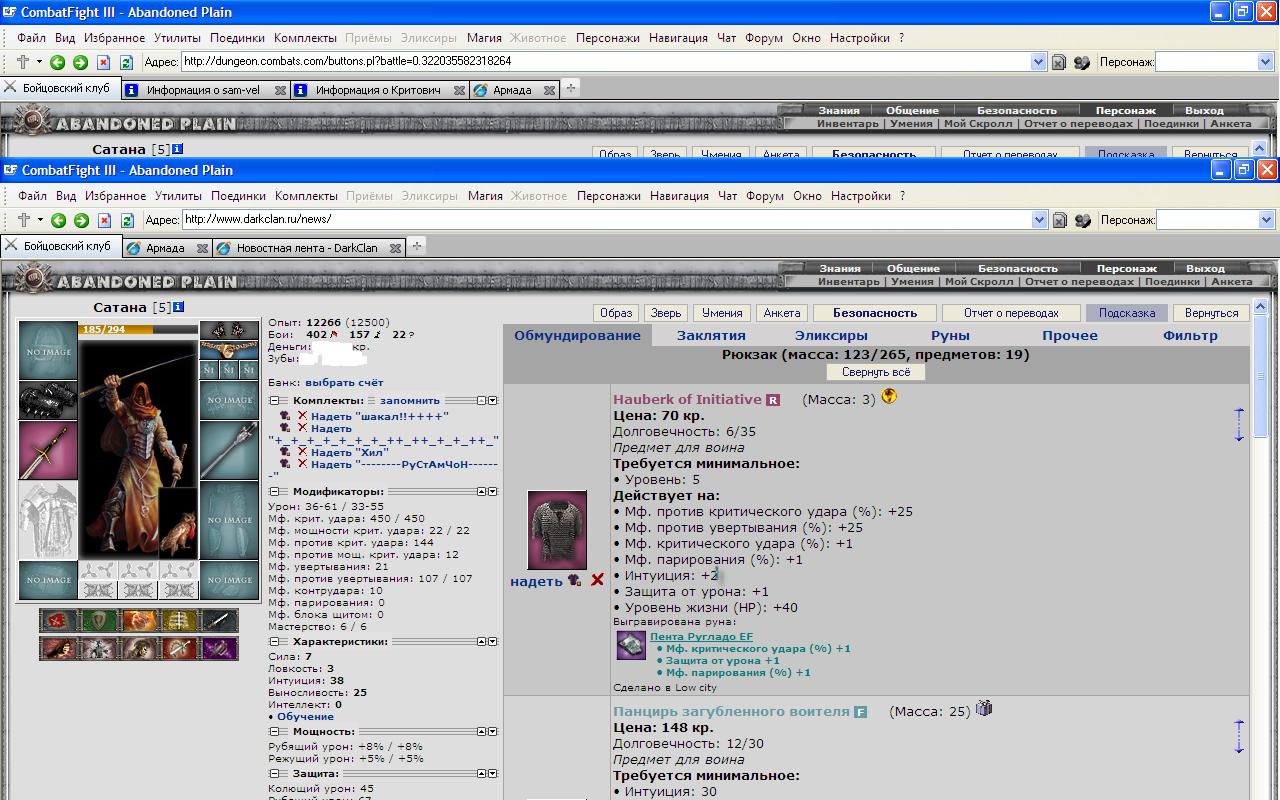
Task: Click the запомнить link in Комплекты
Action: point(409,400)
